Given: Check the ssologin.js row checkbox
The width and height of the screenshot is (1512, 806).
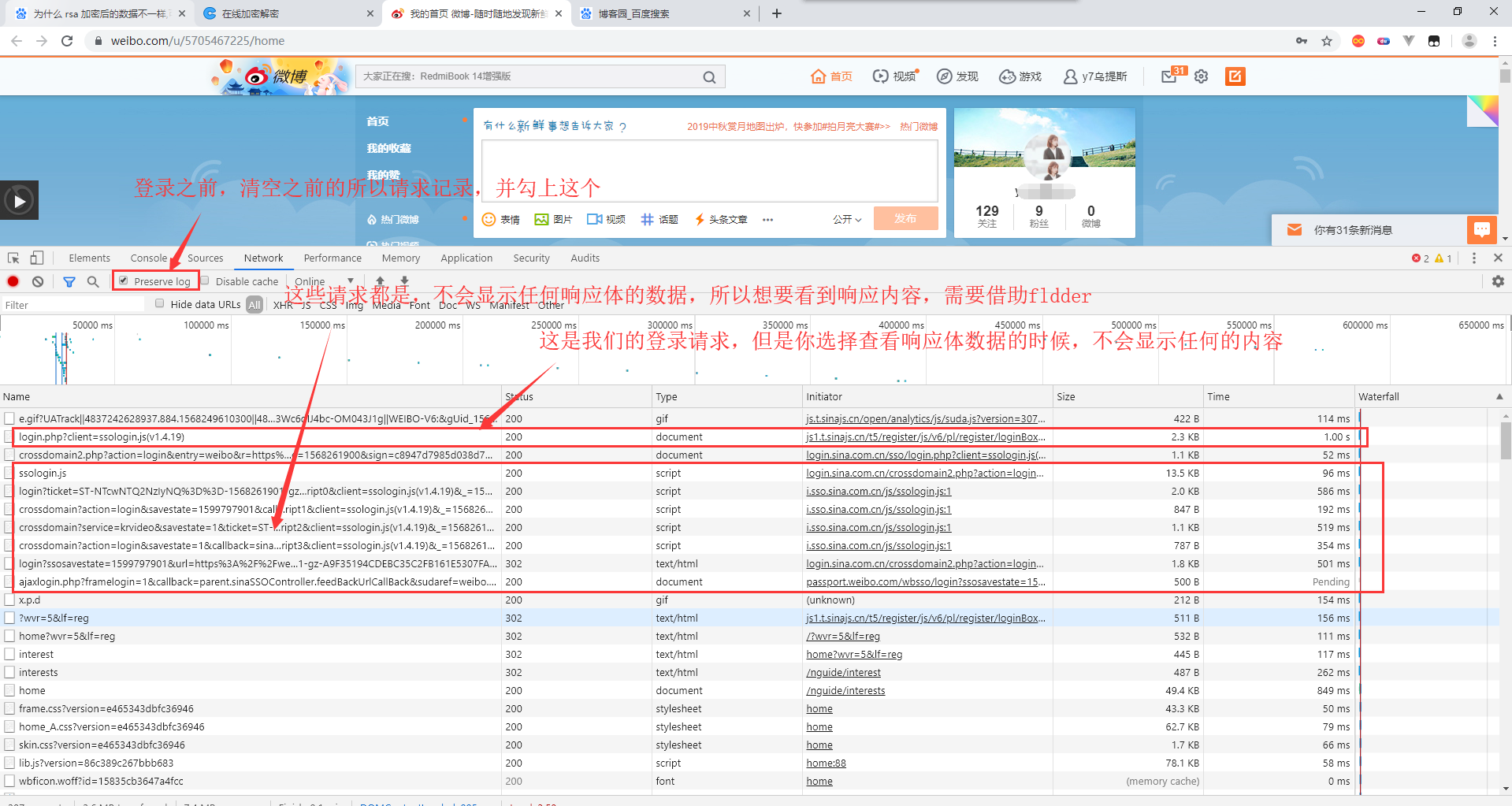Looking at the screenshot, I should pos(9,473).
